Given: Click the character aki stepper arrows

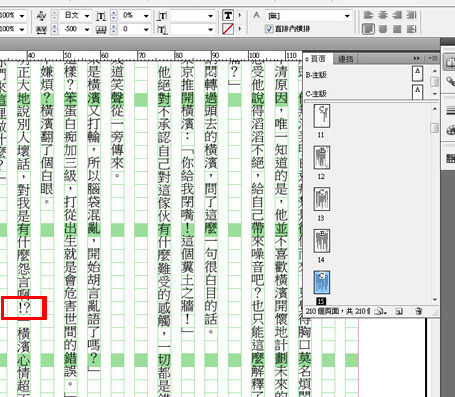Looking at the screenshot, I should coord(114,30).
